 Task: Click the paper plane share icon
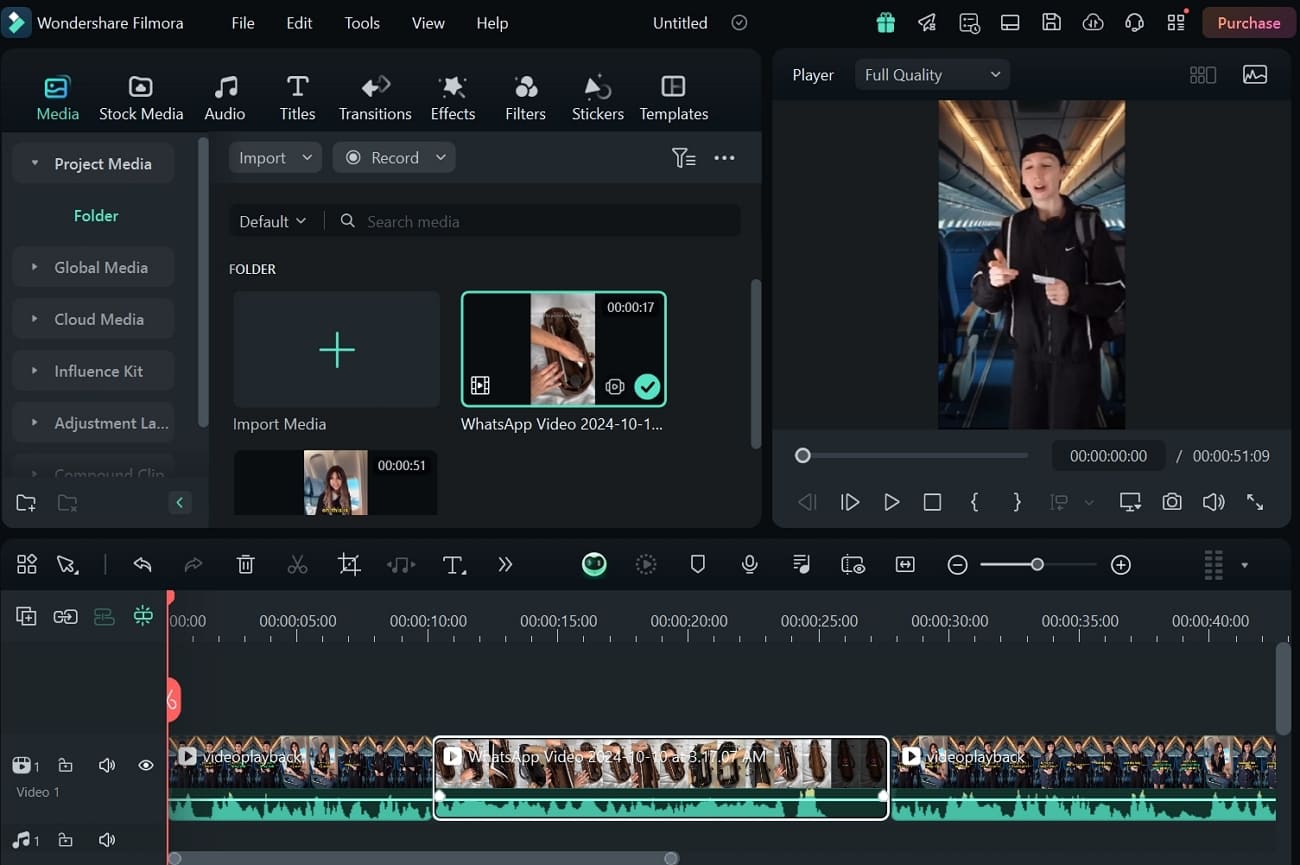927,22
